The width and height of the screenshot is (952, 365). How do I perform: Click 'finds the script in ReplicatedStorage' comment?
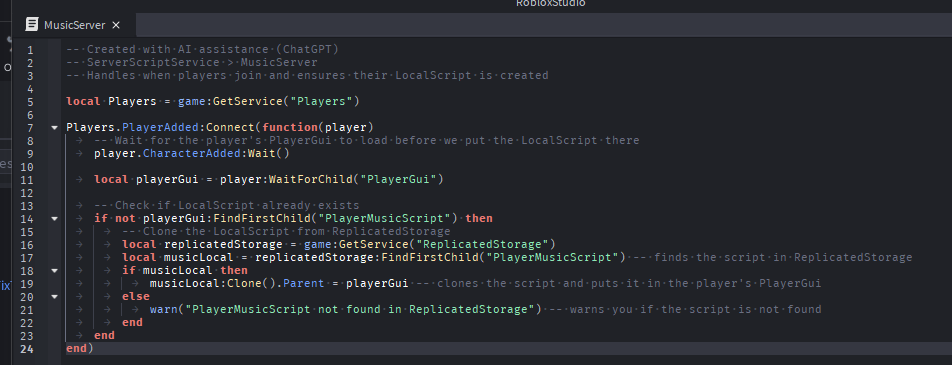coord(772,258)
